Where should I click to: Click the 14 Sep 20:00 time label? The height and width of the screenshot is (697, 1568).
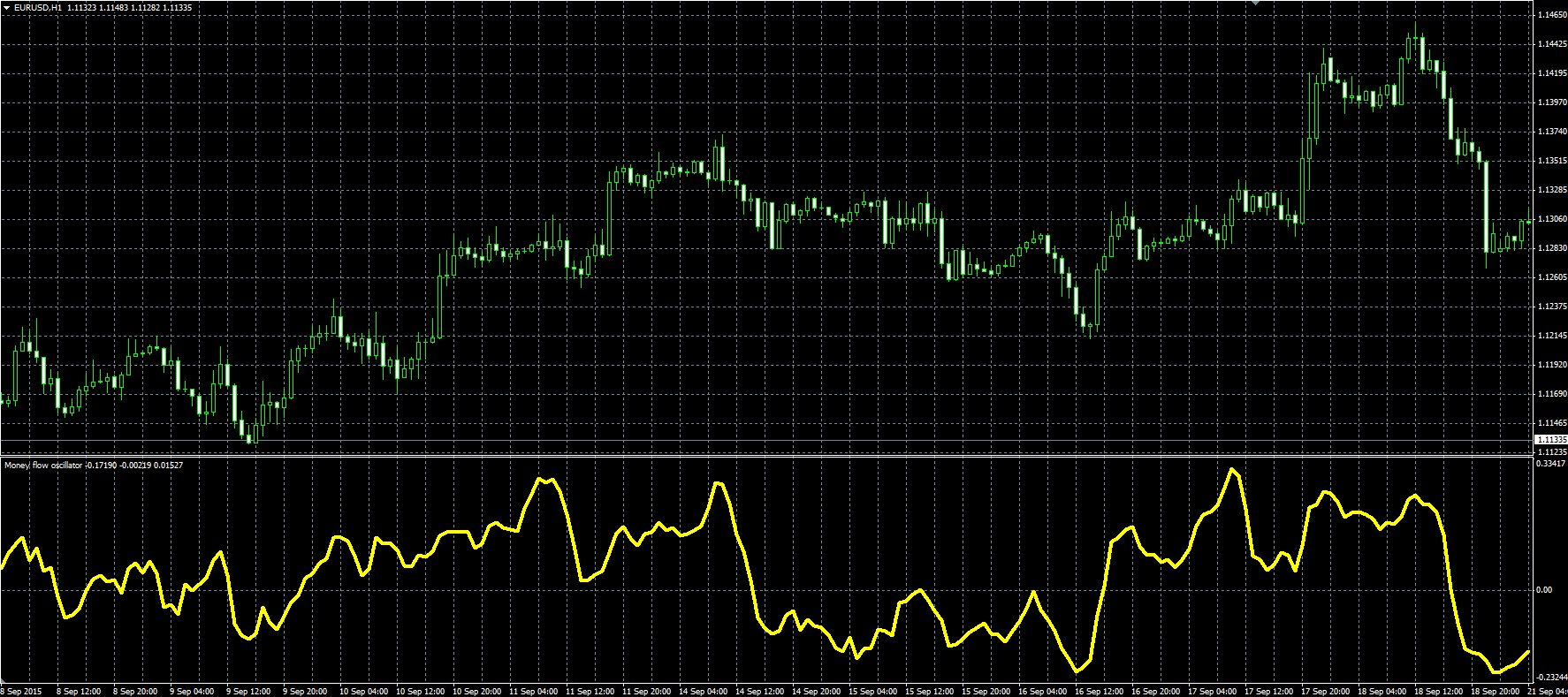[817, 692]
